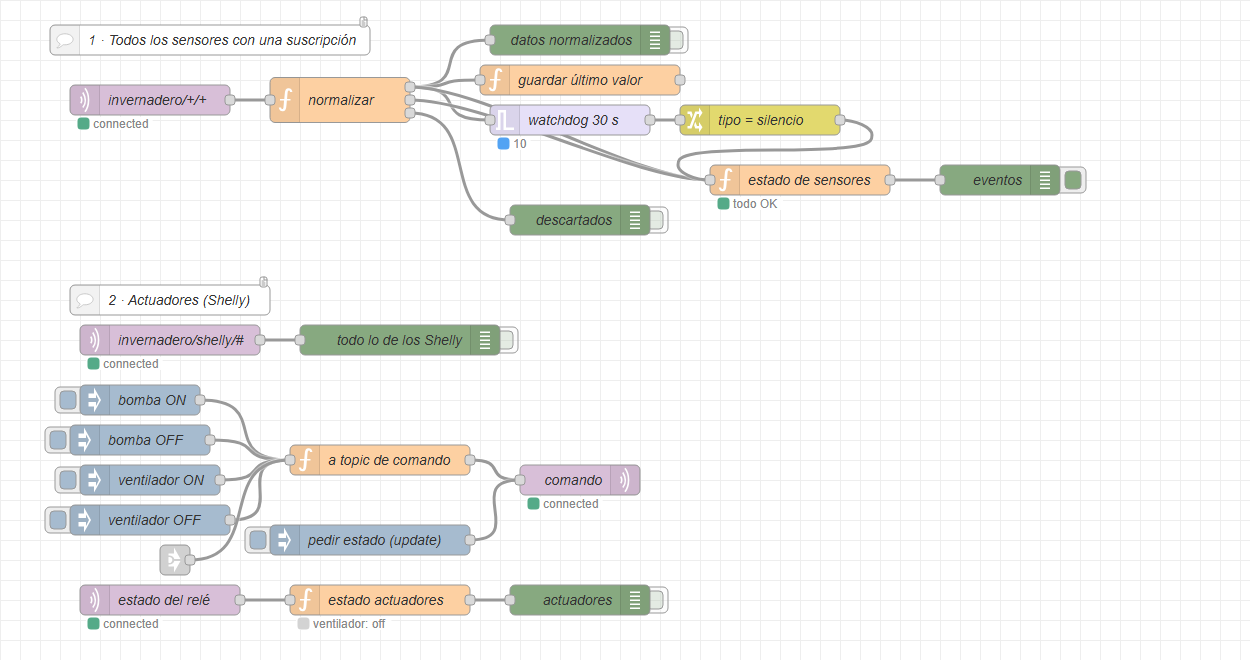Click the debug icon on descartados node
1250x660 pixels.
(x=635, y=220)
